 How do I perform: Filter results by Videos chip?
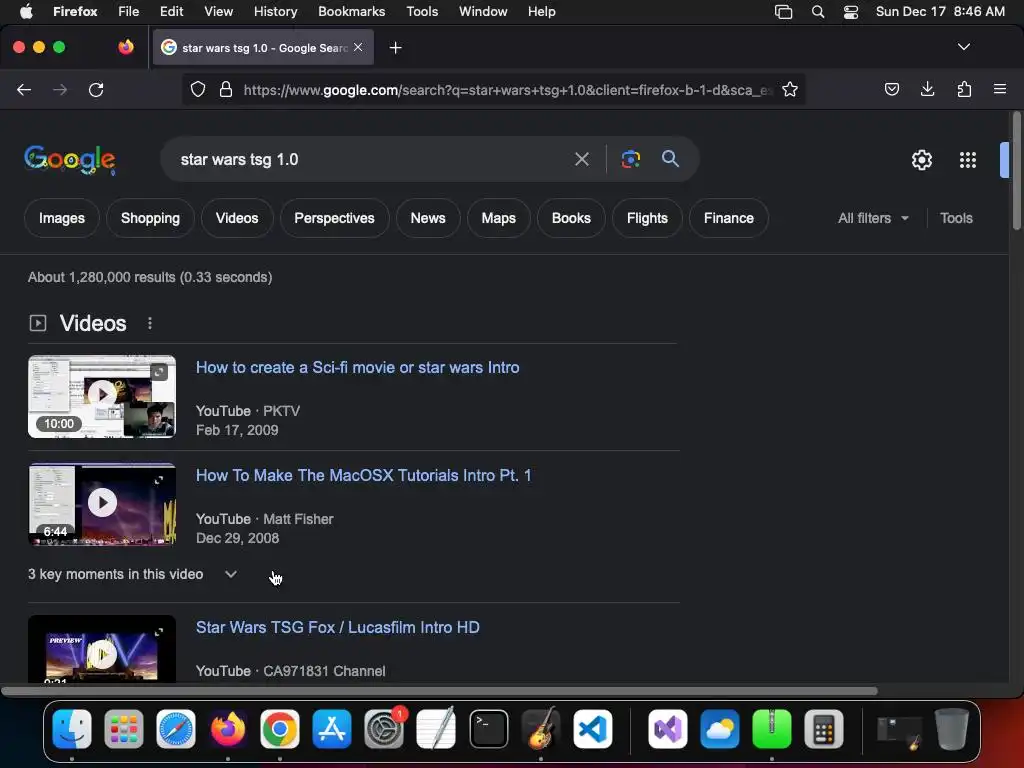point(237,218)
